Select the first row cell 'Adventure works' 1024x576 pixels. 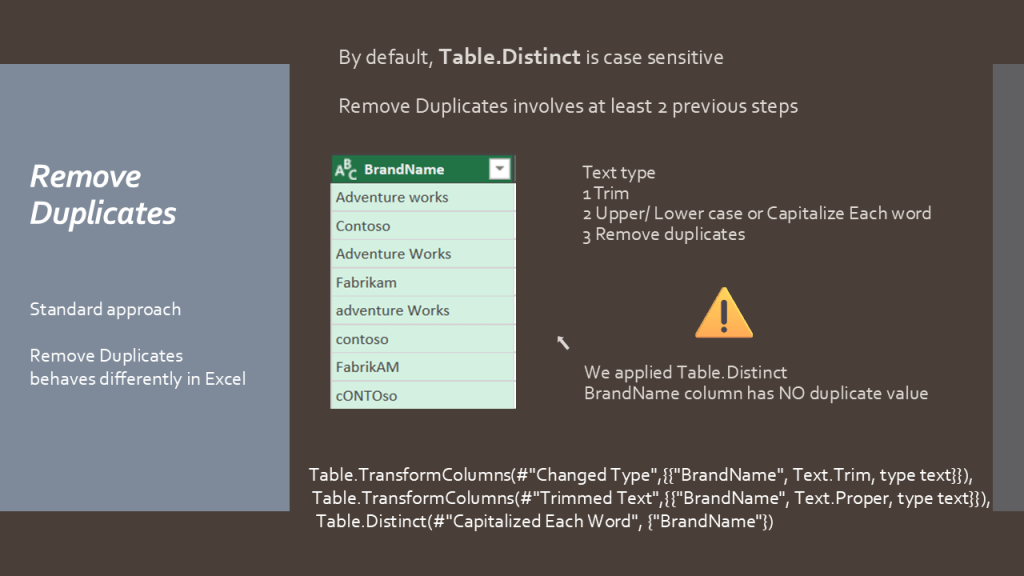pos(392,198)
